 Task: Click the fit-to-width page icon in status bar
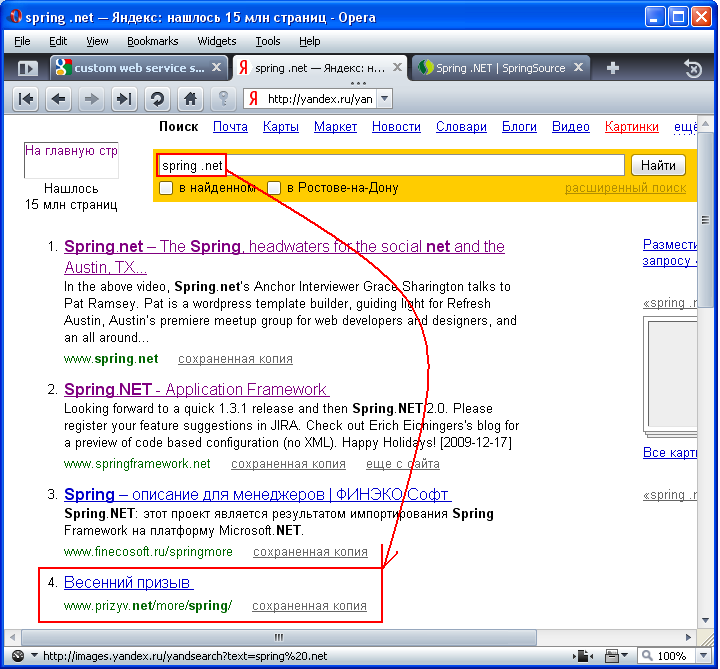pyautogui.click(x=583, y=656)
